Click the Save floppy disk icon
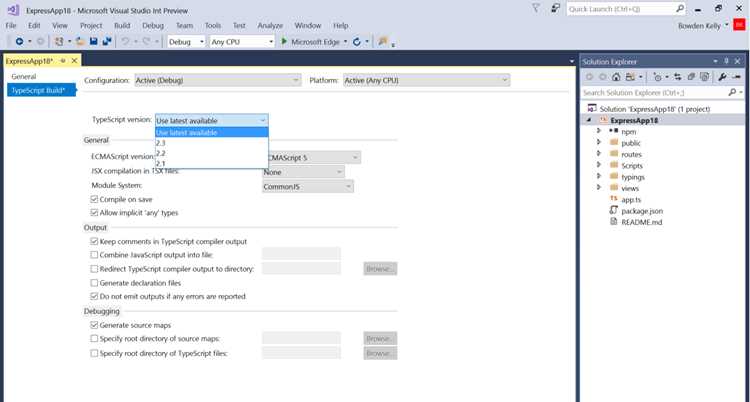The image size is (750, 402). (94, 42)
